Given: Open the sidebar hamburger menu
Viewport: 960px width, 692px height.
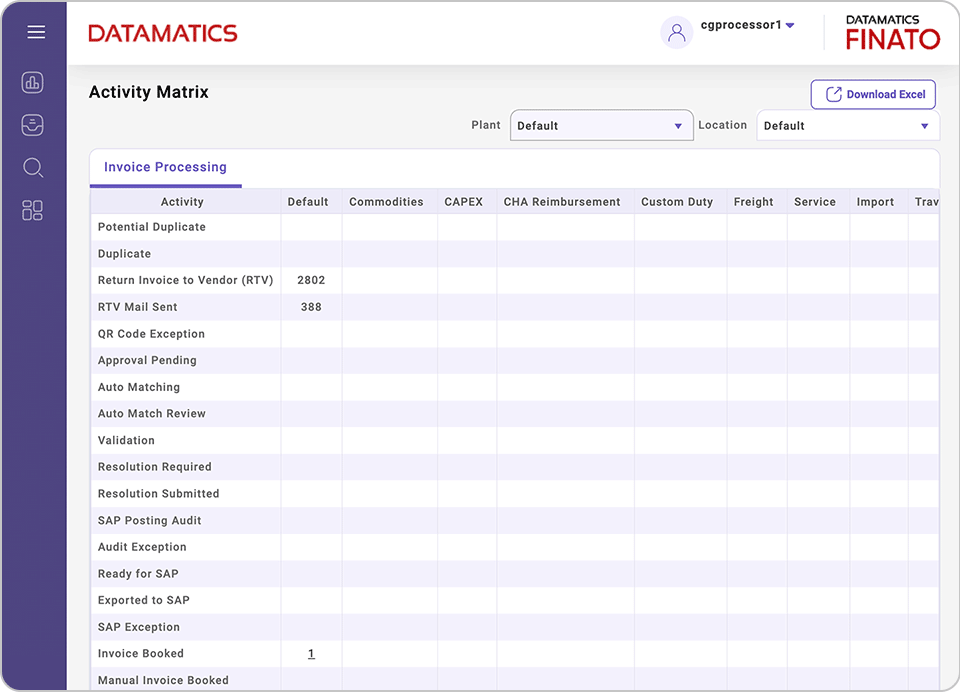Looking at the screenshot, I should pyautogui.click(x=36, y=31).
